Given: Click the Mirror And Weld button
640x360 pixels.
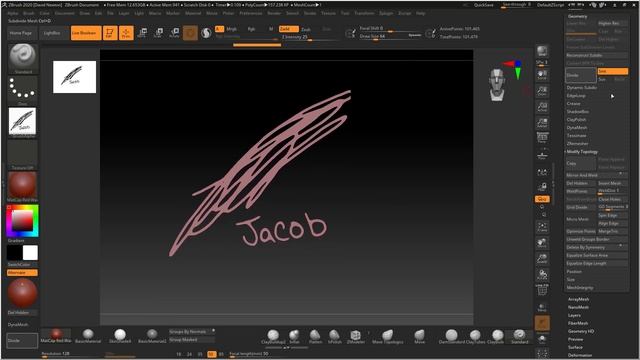Looking at the screenshot, I should pyautogui.click(x=596, y=175).
